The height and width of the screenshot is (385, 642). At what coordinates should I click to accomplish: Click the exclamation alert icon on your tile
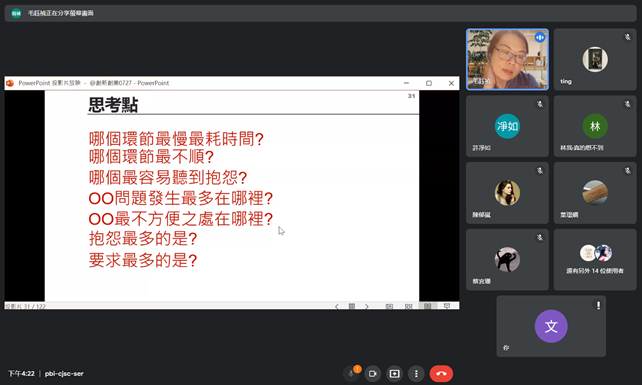(598, 305)
